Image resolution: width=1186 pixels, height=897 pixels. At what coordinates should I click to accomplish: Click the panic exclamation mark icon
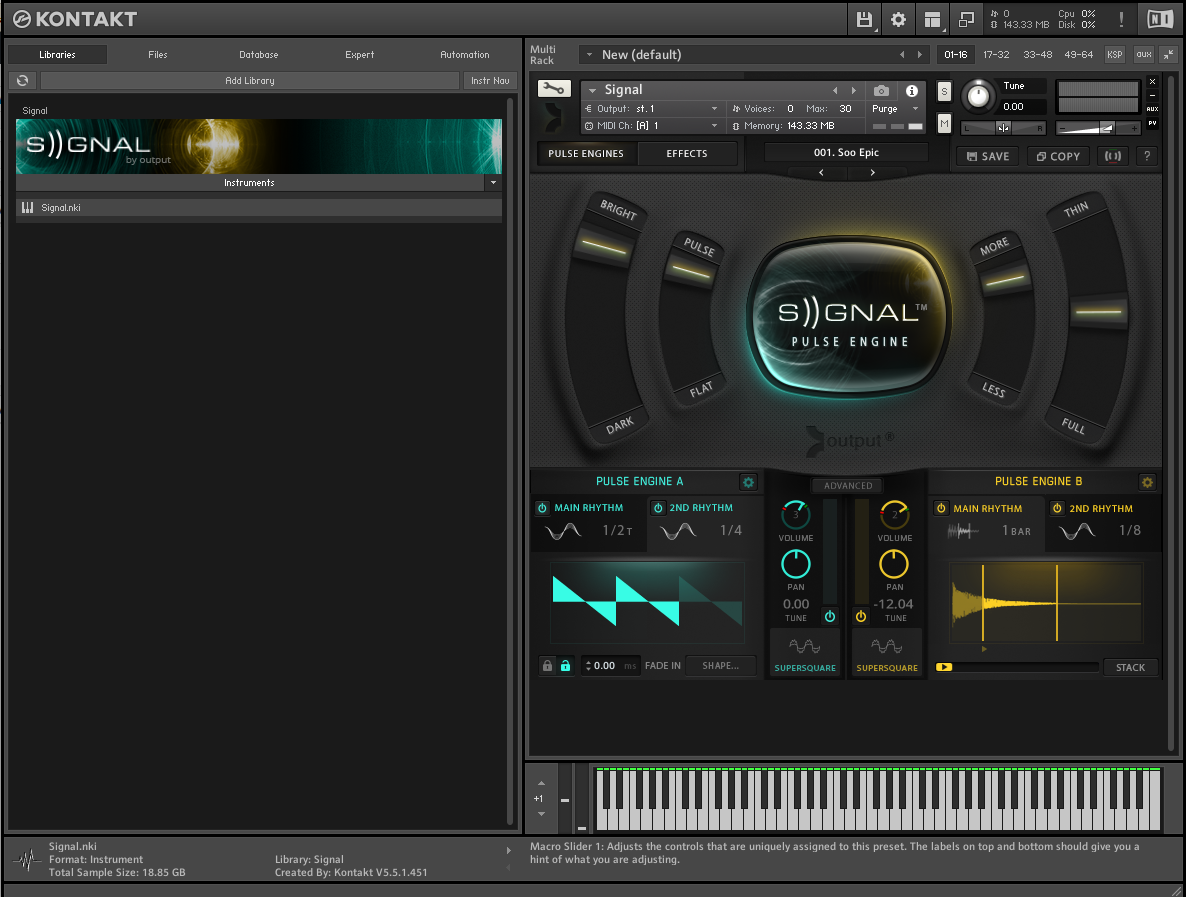pyautogui.click(x=1121, y=20)
